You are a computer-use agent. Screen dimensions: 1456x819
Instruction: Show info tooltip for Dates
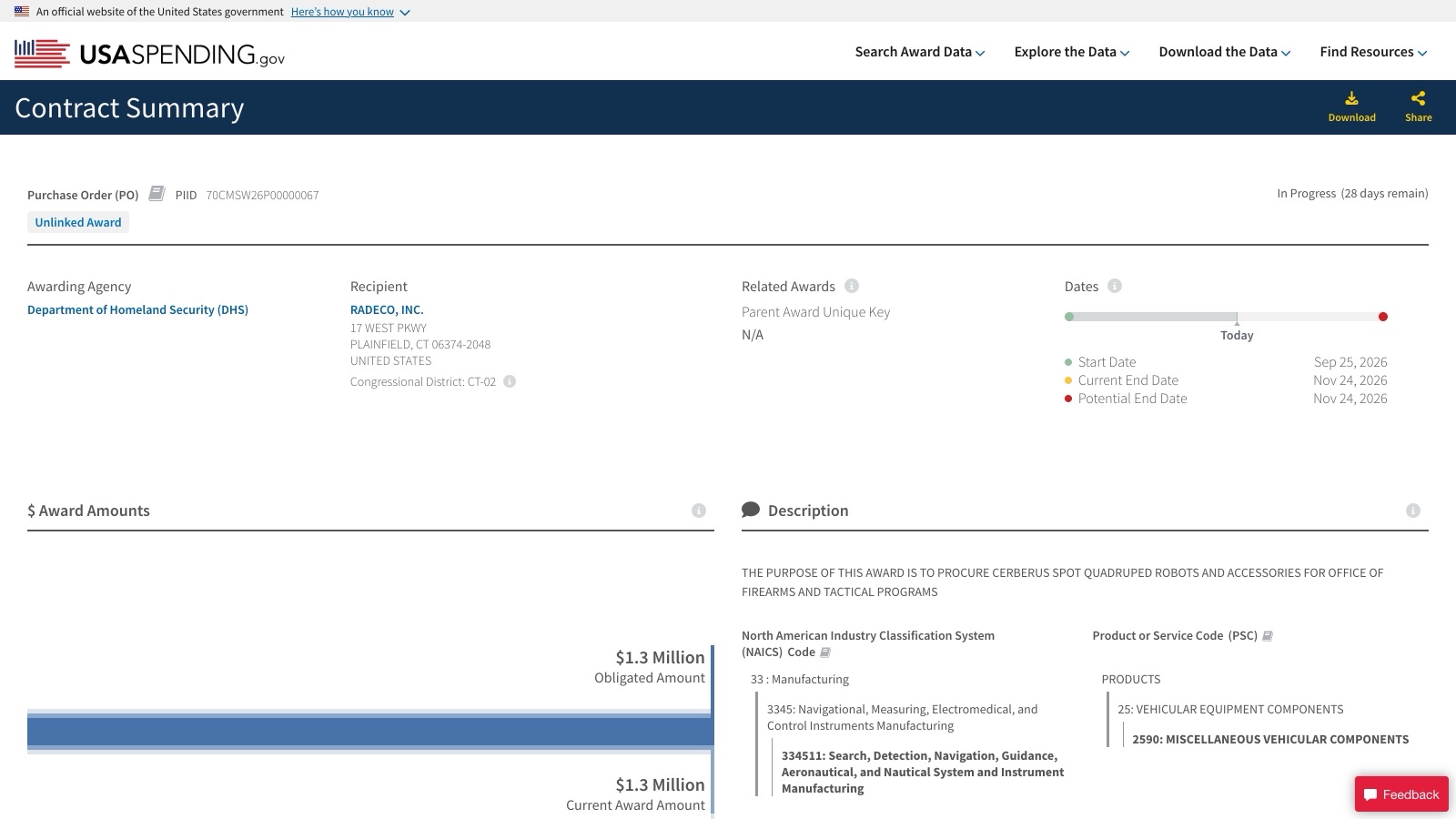coord(1115,286)
